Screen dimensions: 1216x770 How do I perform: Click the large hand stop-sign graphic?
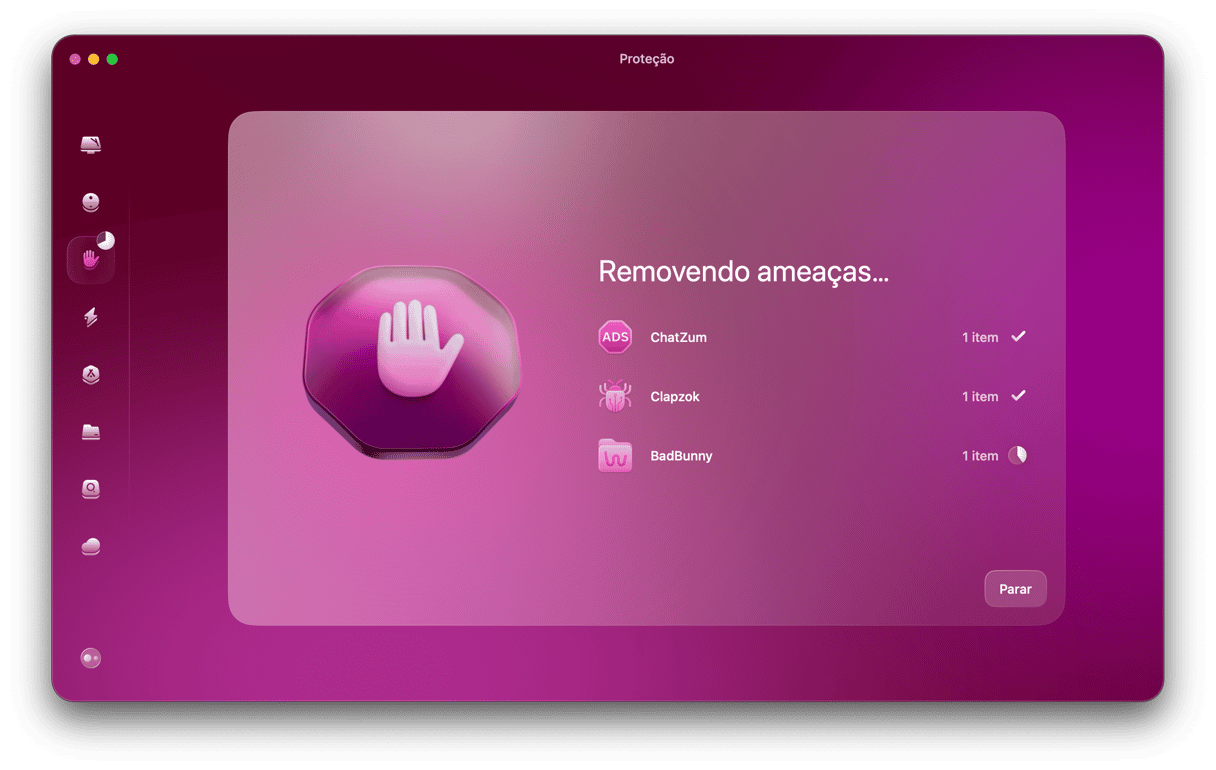(412, 362)
